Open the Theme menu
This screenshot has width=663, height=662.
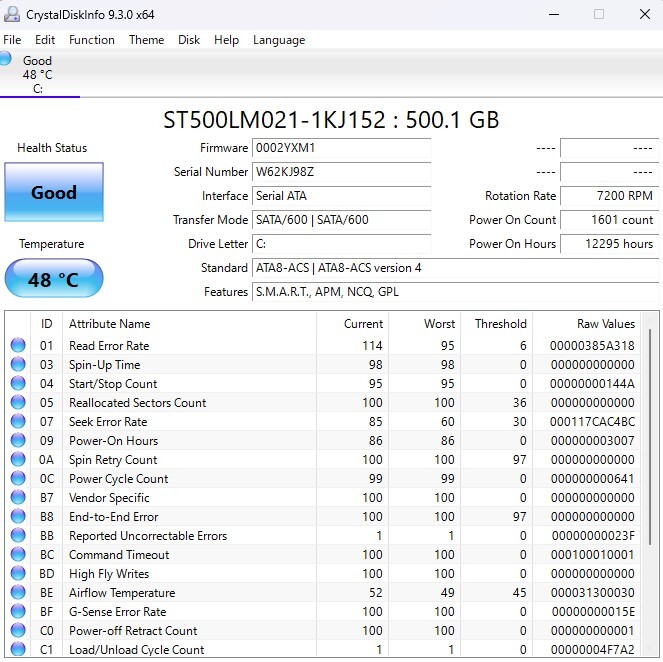tap(146, 40)
